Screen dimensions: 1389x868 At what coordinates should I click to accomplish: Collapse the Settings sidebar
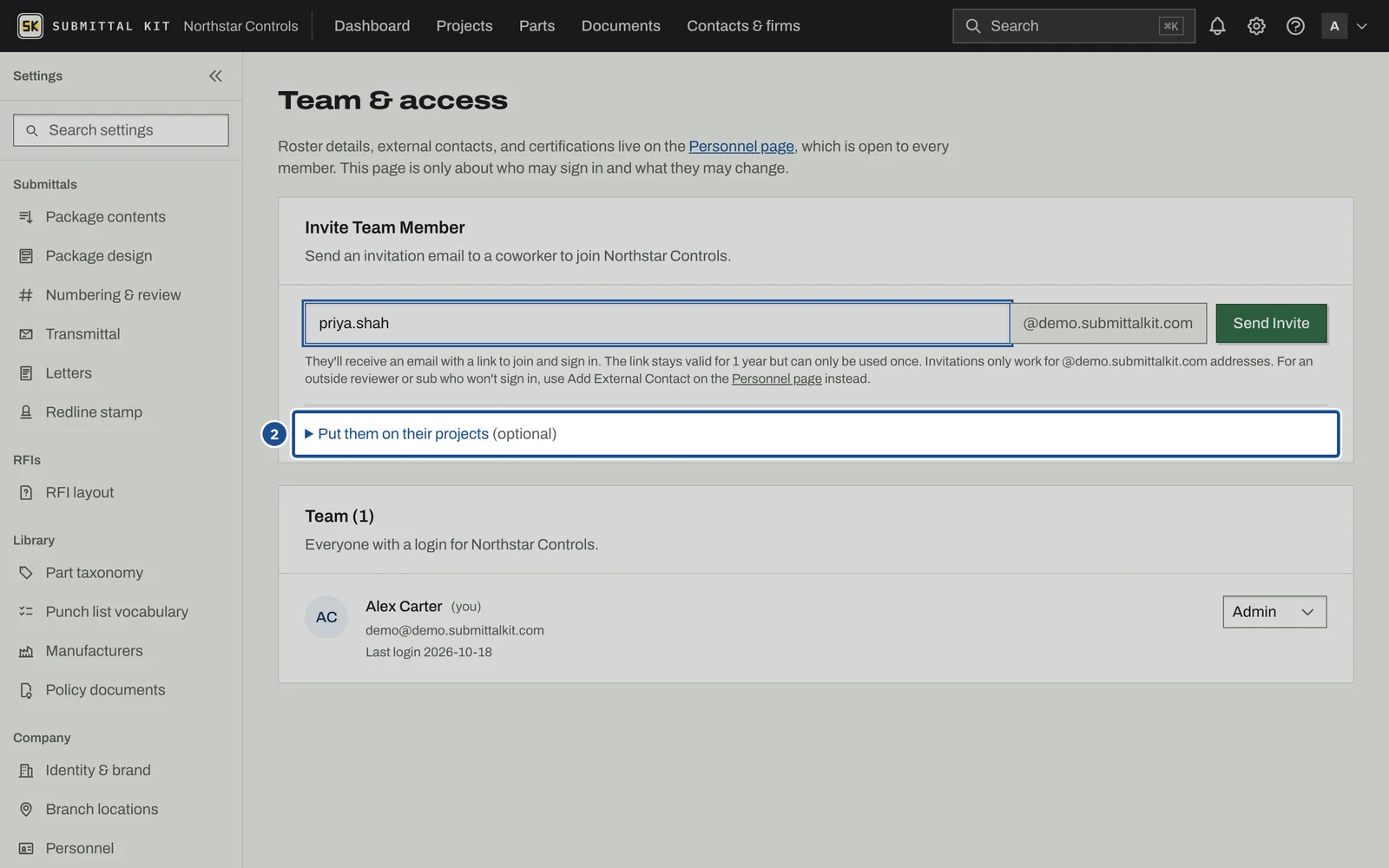[x=215, y=76]
